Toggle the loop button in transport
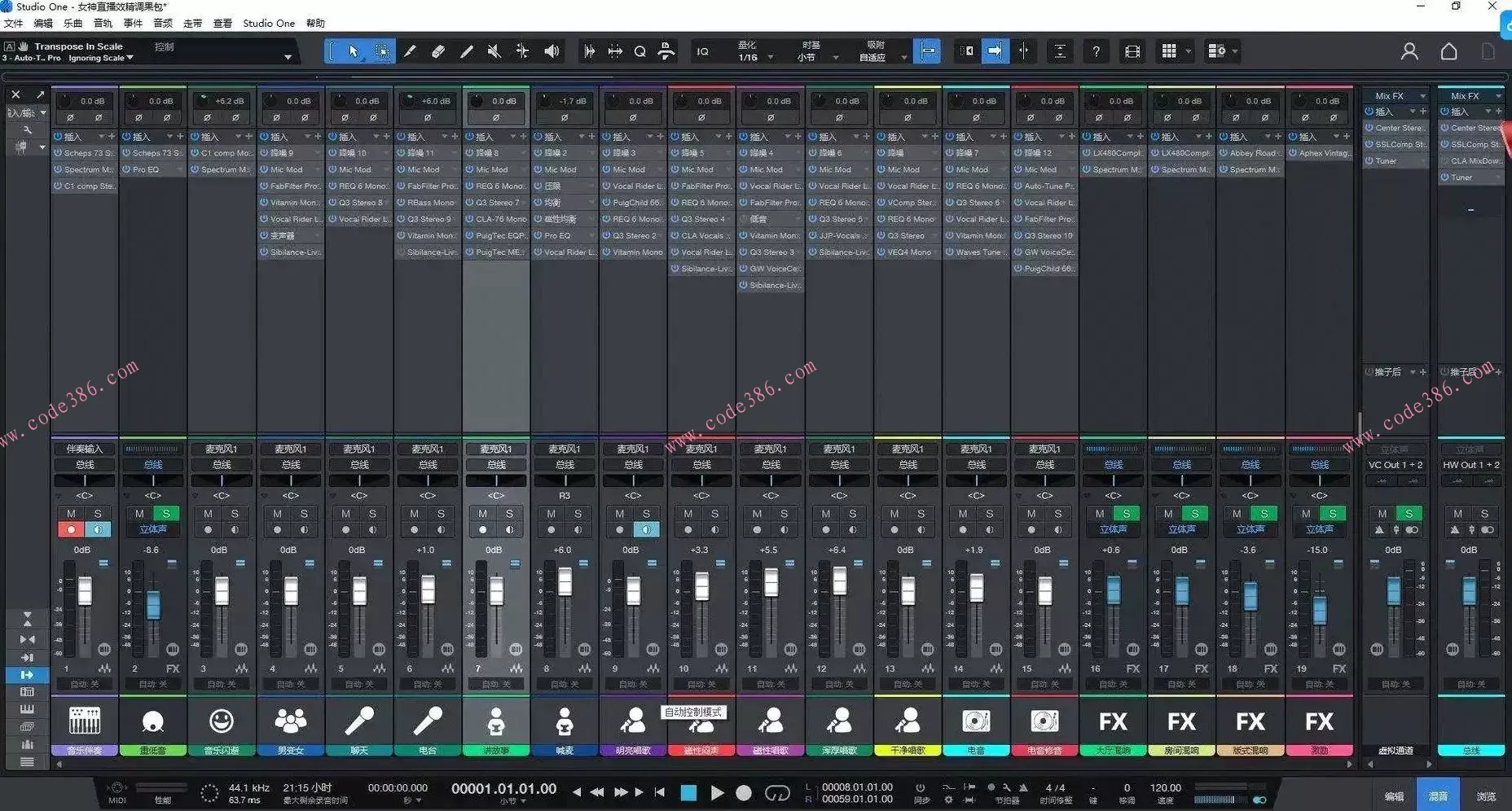Image resolution: width=1512 pixels, height=811 pixels. pos(776,792)
